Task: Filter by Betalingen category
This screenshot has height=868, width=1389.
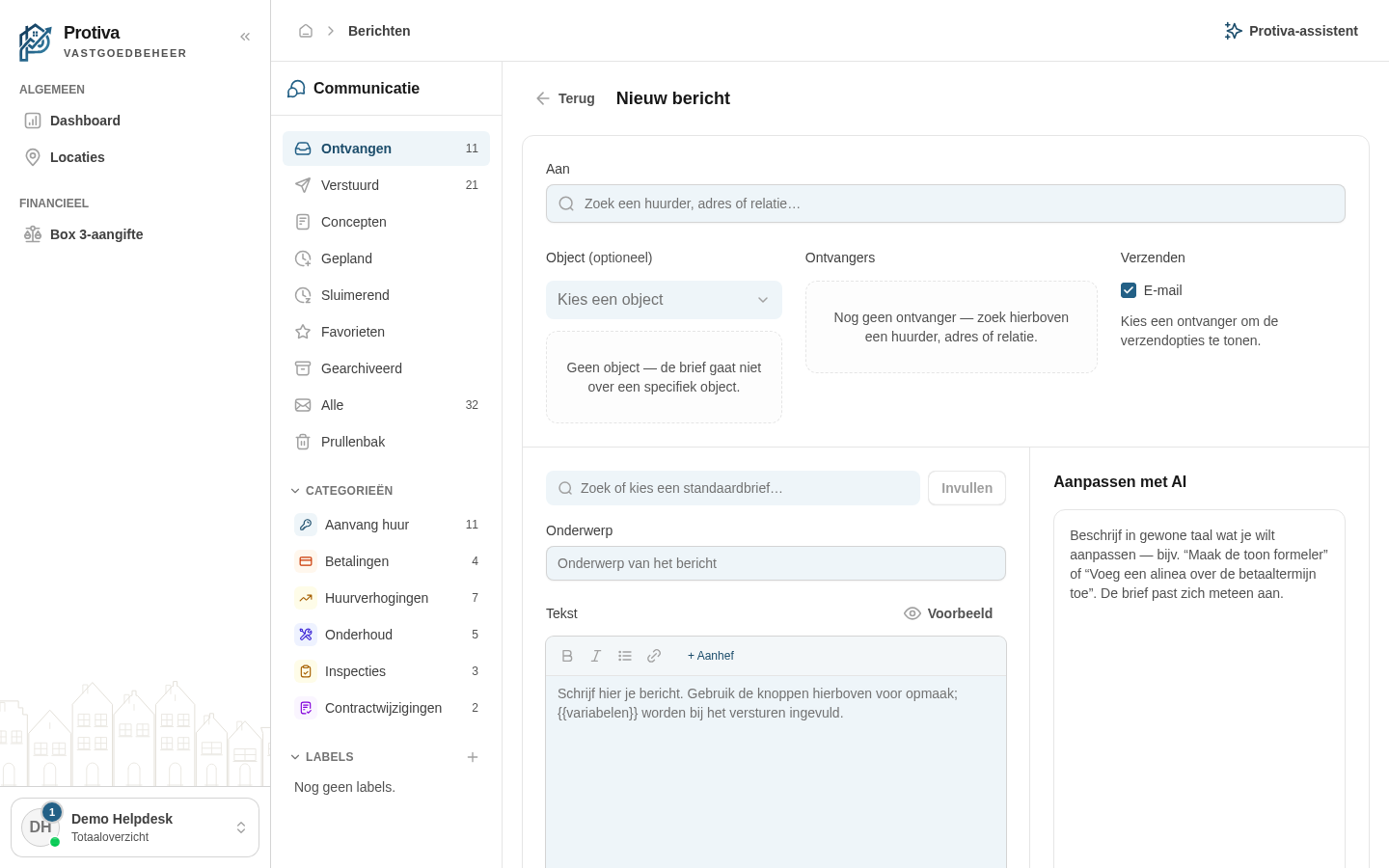Action: click(386, 561)
